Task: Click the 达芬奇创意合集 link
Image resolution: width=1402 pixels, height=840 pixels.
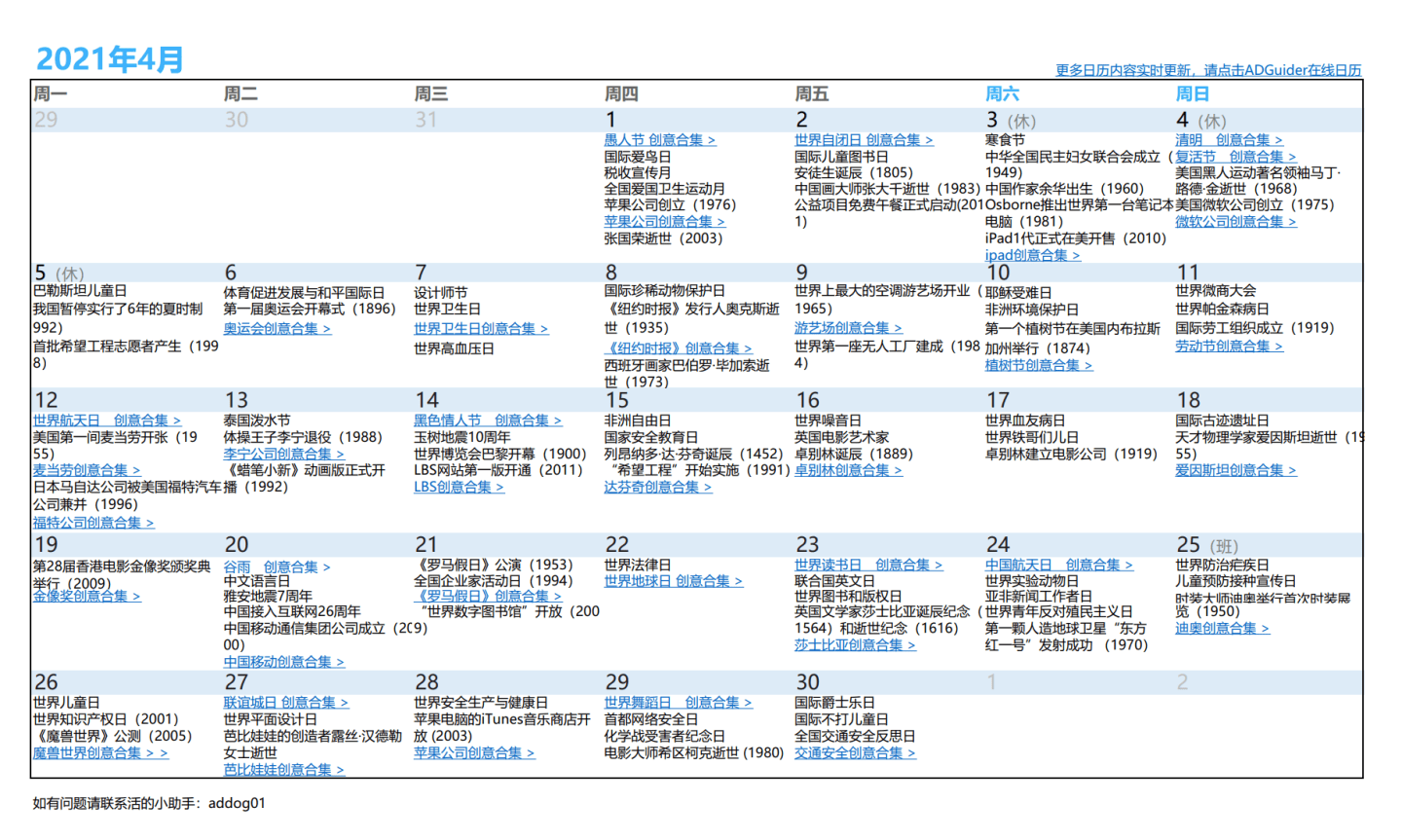Action: click(657, 488)
